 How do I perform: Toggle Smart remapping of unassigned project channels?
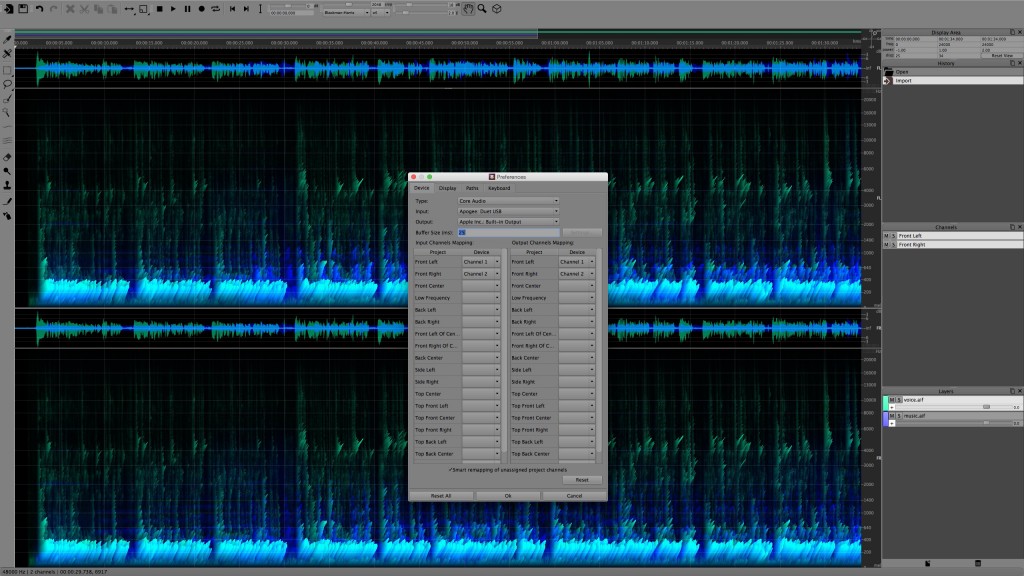coord(451,468)
